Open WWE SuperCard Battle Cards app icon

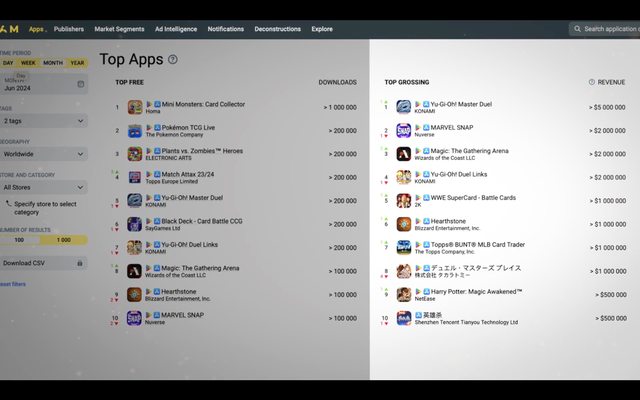(x=404, y=201)
